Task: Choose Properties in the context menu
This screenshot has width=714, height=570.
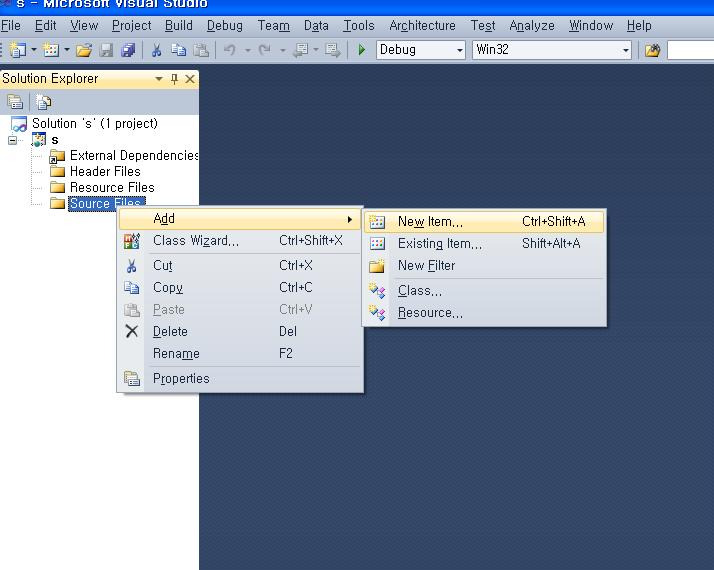Action: click(240, 379)
